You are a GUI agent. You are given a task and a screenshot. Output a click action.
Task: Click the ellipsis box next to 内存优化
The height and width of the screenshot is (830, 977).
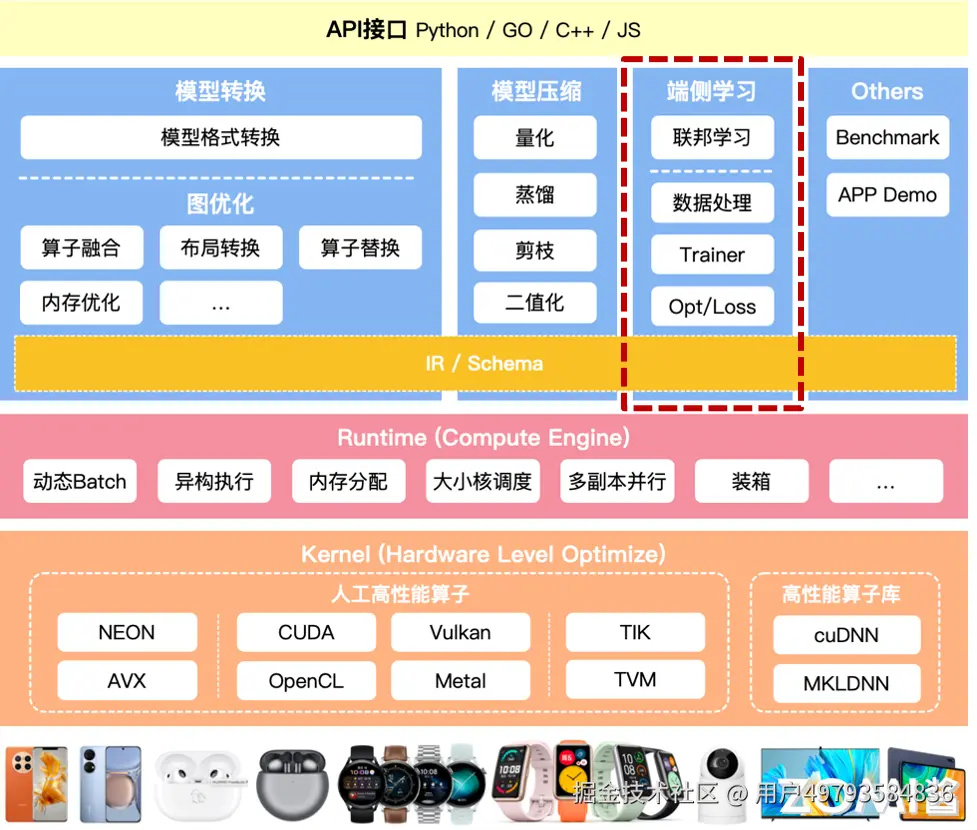pyautogui.click(x=221, y=302)
